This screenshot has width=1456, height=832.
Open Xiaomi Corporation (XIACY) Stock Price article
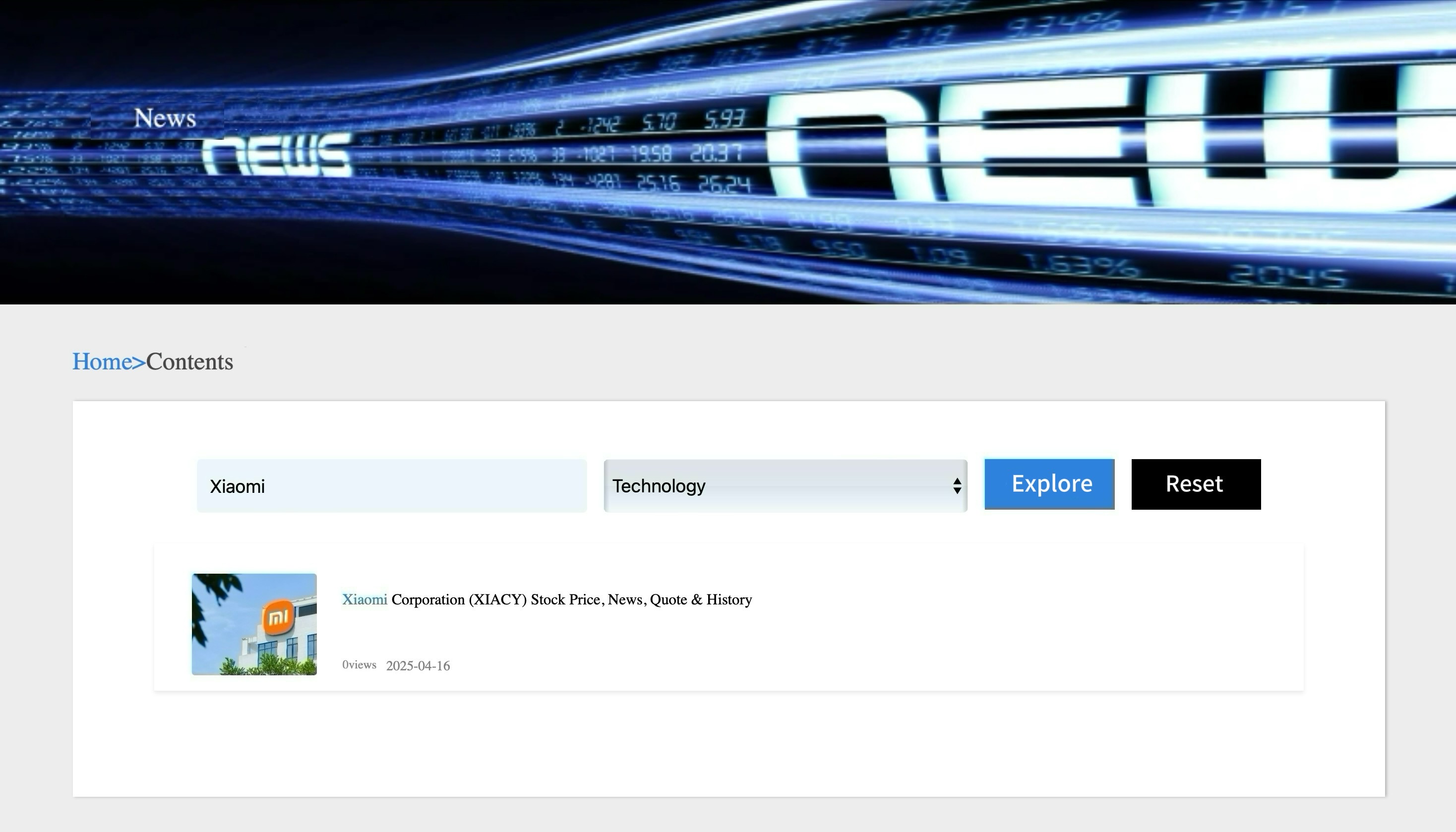click(547, 599)
